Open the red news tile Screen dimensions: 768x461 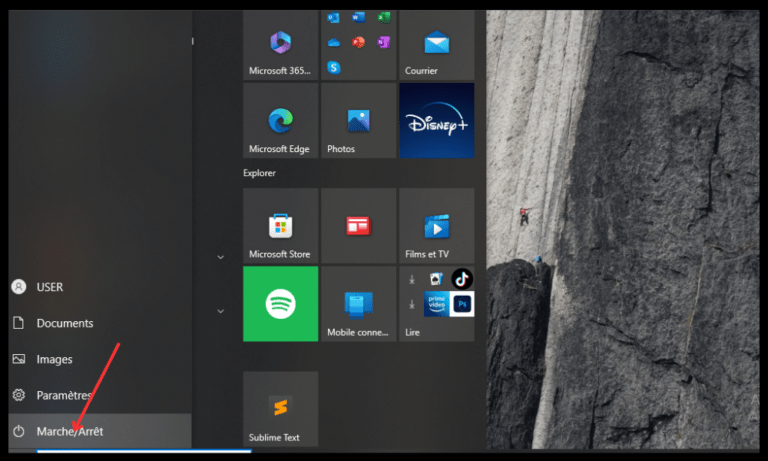359,226
